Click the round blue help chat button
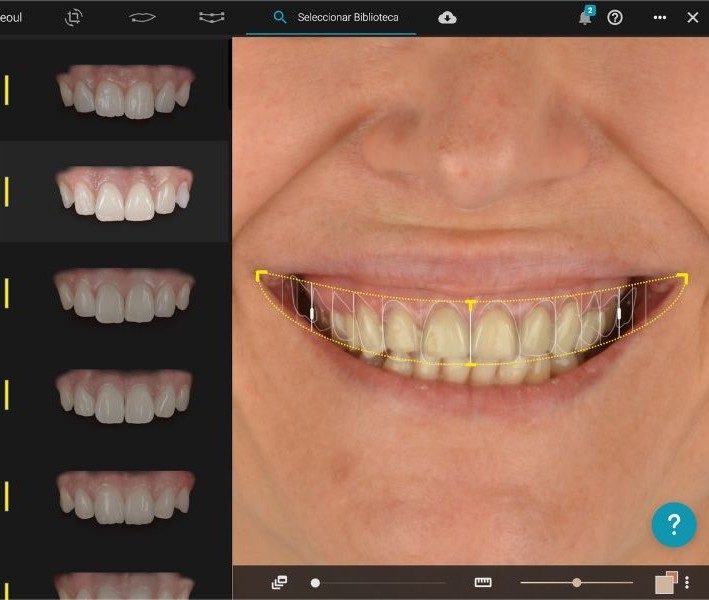 [674, 524]
